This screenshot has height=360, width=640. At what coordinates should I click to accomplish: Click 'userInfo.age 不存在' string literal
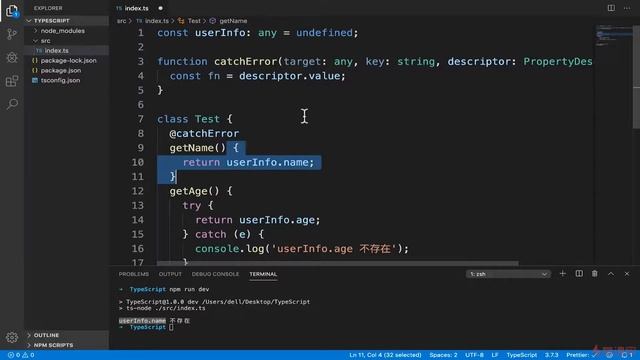click(x=333, y=249)
